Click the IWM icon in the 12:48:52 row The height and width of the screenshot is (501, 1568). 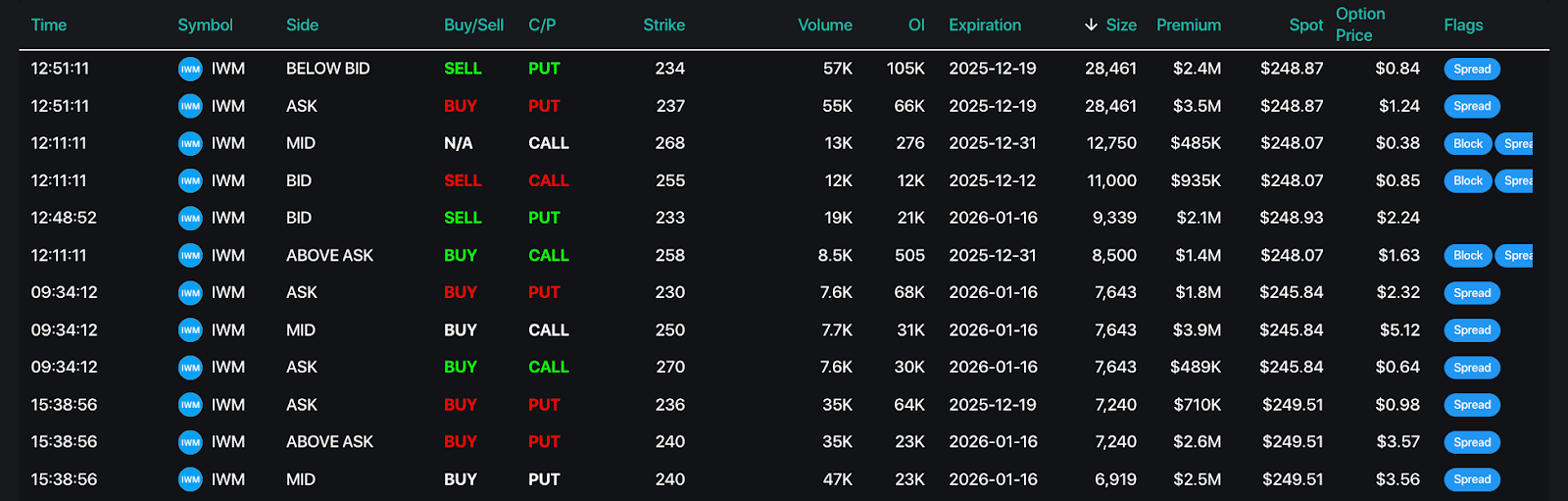pyautogui.click(x=190, y=218)
